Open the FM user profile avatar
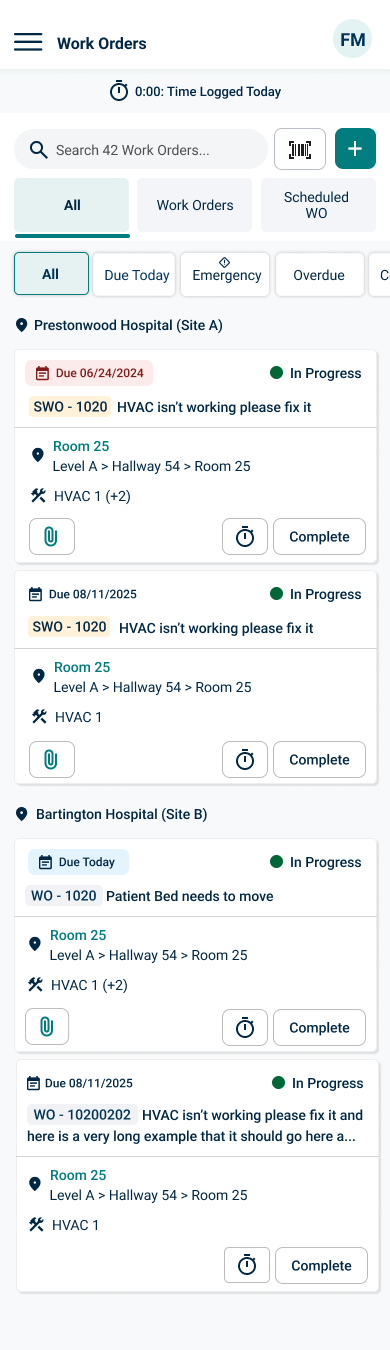390x1350 pixels. [x=352, y=40]
